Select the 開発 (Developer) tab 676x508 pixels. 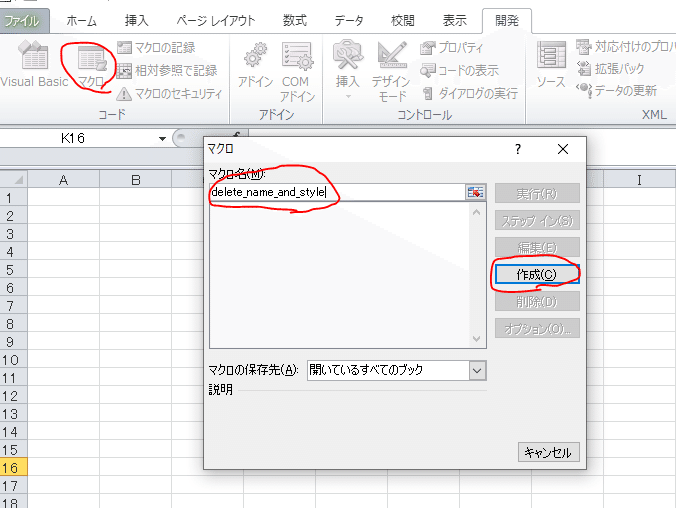click(507, 21)
